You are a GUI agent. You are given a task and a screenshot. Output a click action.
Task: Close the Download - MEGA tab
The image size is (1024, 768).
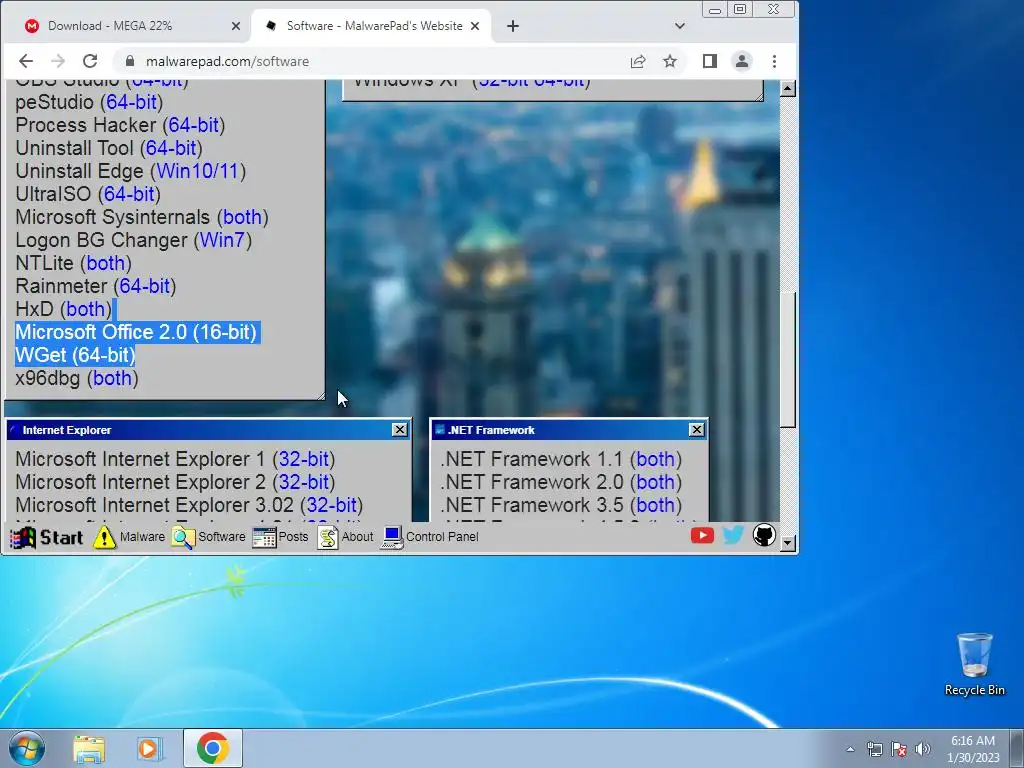point(236,26)
